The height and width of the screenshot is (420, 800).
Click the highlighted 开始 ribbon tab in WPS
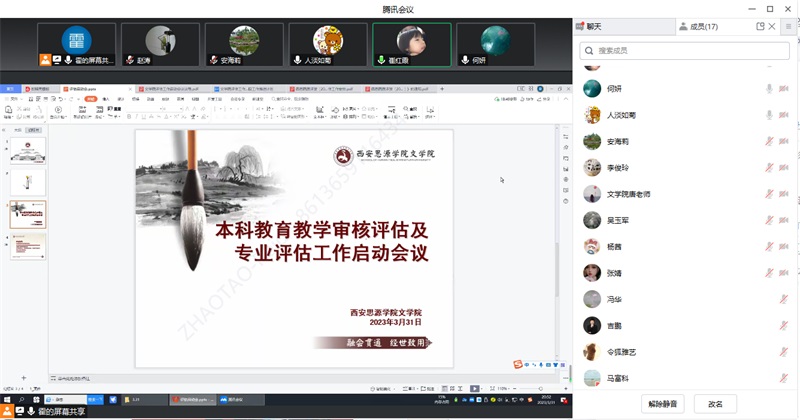coord(91,99)
